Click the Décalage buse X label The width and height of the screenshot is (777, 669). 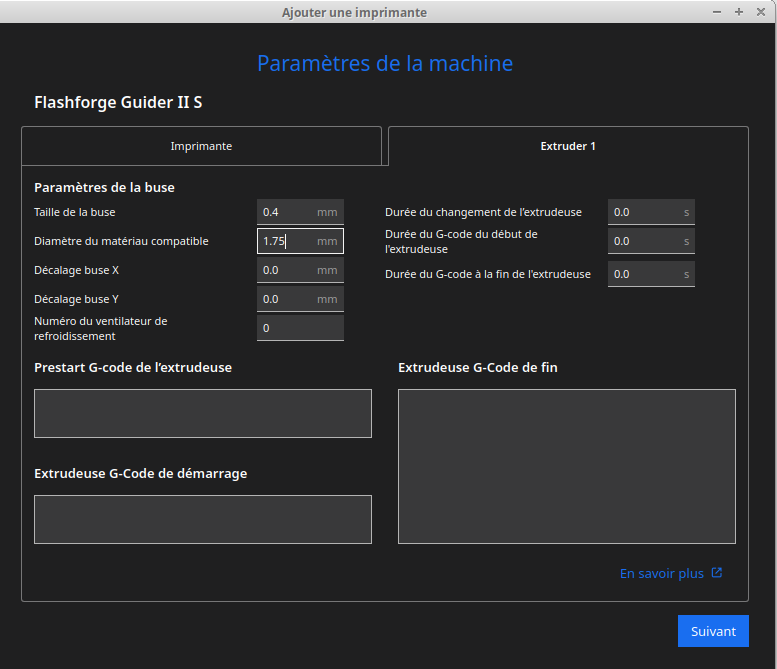coord(76,270)
